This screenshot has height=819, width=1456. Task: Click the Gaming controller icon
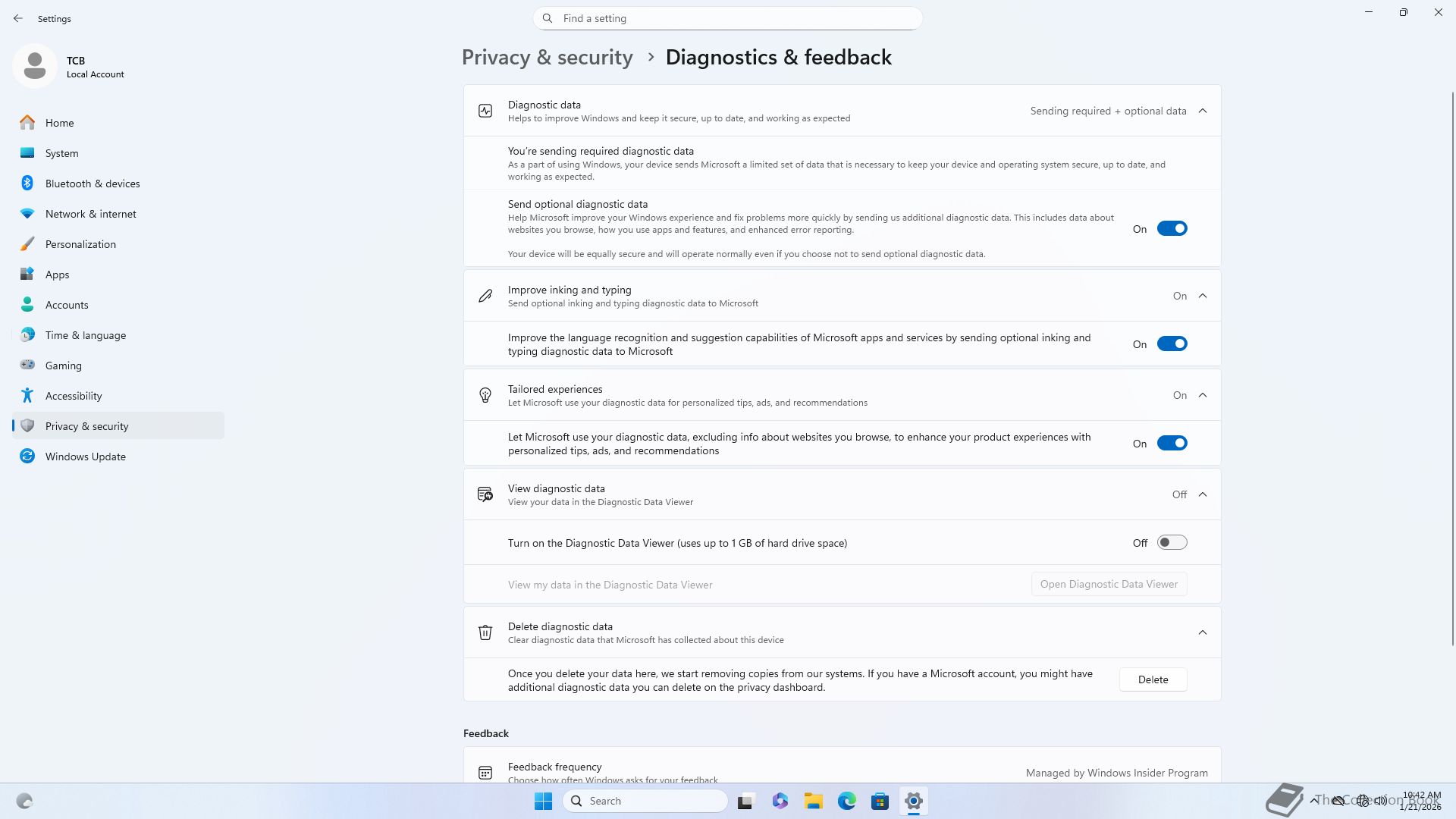point(27,366)
